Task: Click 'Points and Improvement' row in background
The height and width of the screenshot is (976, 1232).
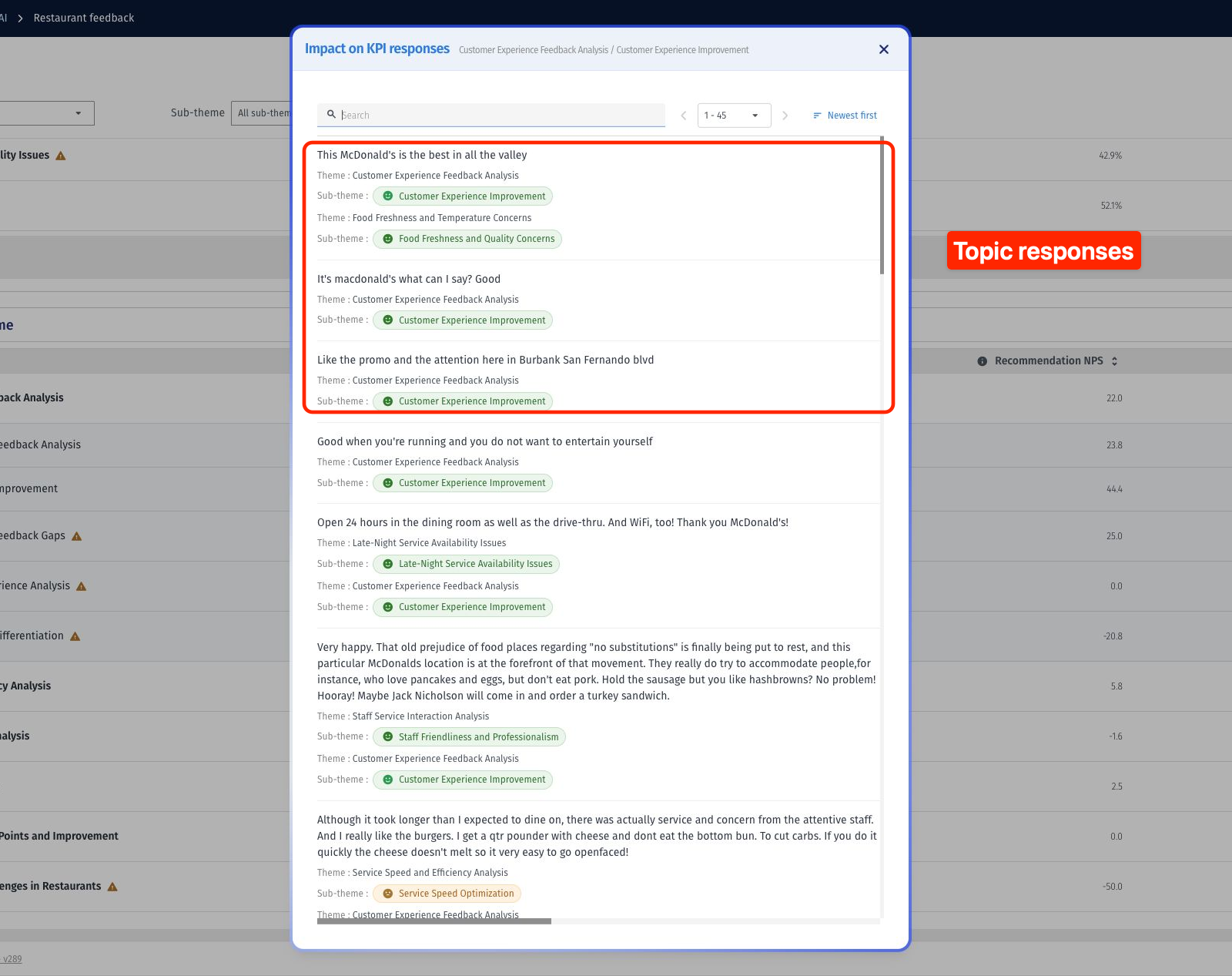Action: (x=59, y=836)
